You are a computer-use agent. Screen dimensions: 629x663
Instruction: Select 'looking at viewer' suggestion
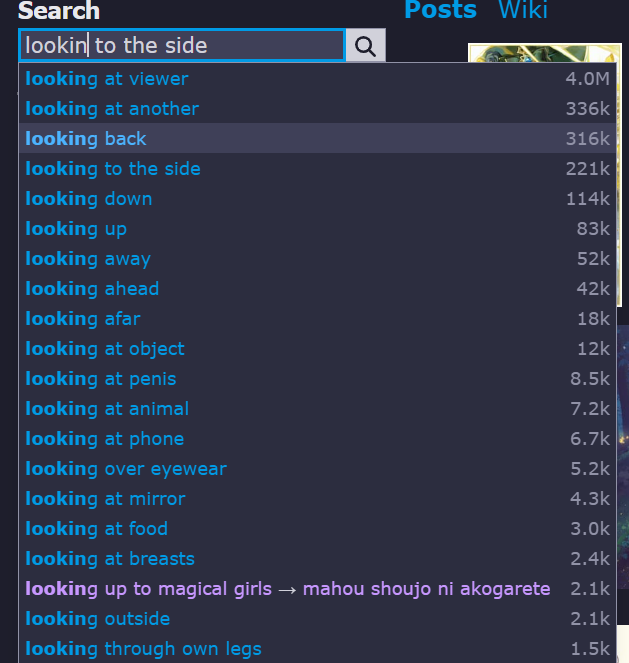pyautogui.click(x=317, y=79)
